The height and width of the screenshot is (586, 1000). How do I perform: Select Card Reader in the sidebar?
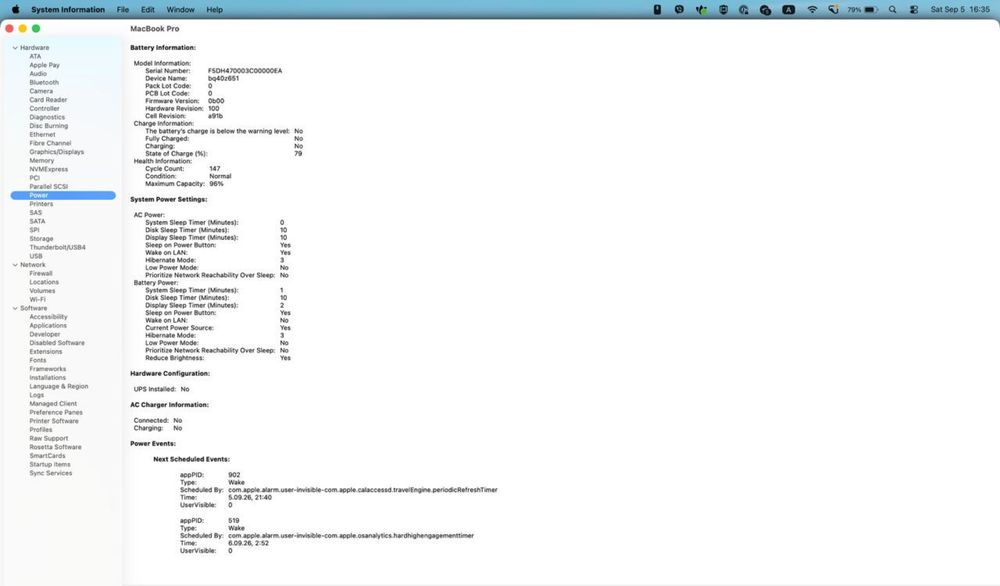tap(48, 99)
